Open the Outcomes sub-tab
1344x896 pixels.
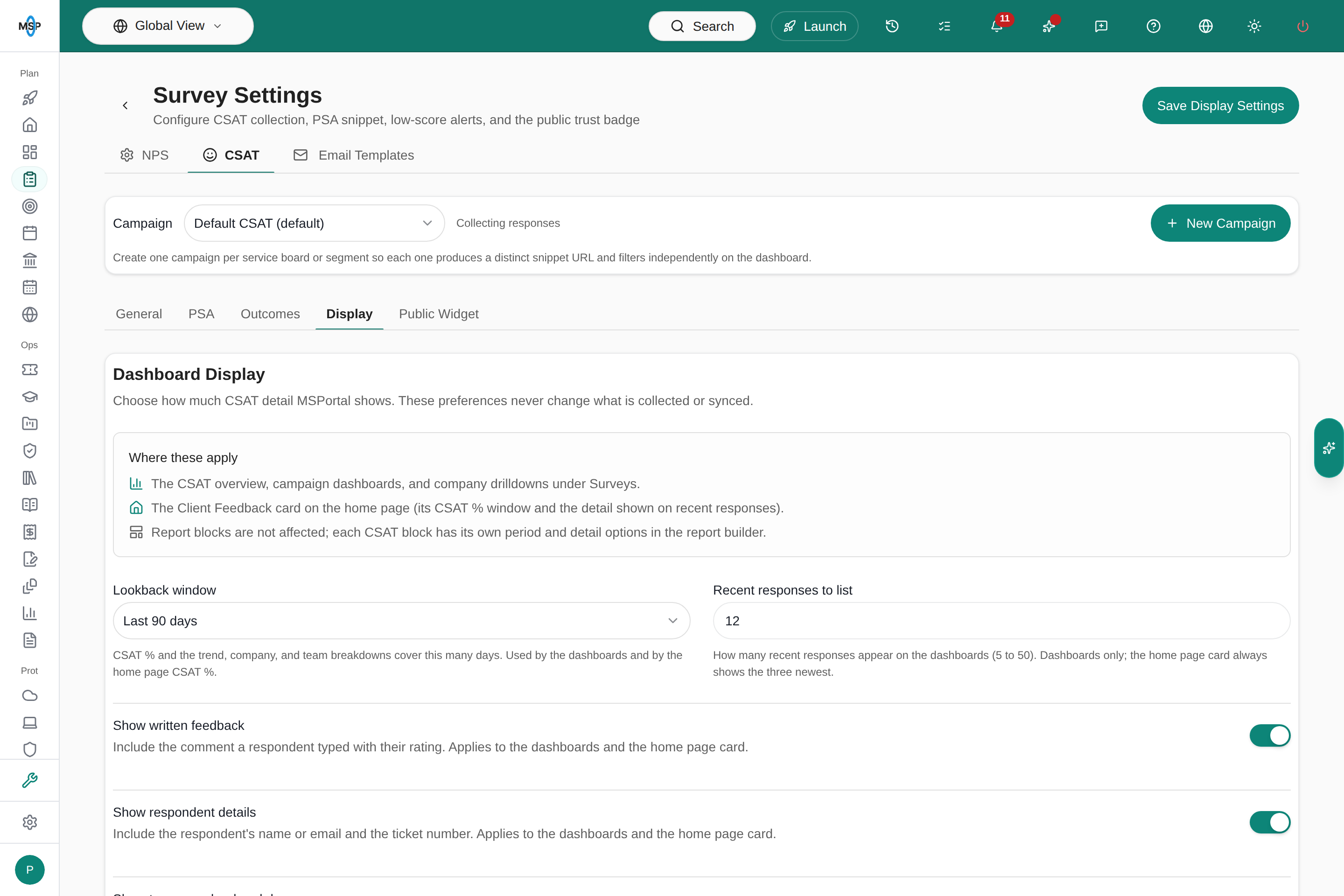click(270, 314)
